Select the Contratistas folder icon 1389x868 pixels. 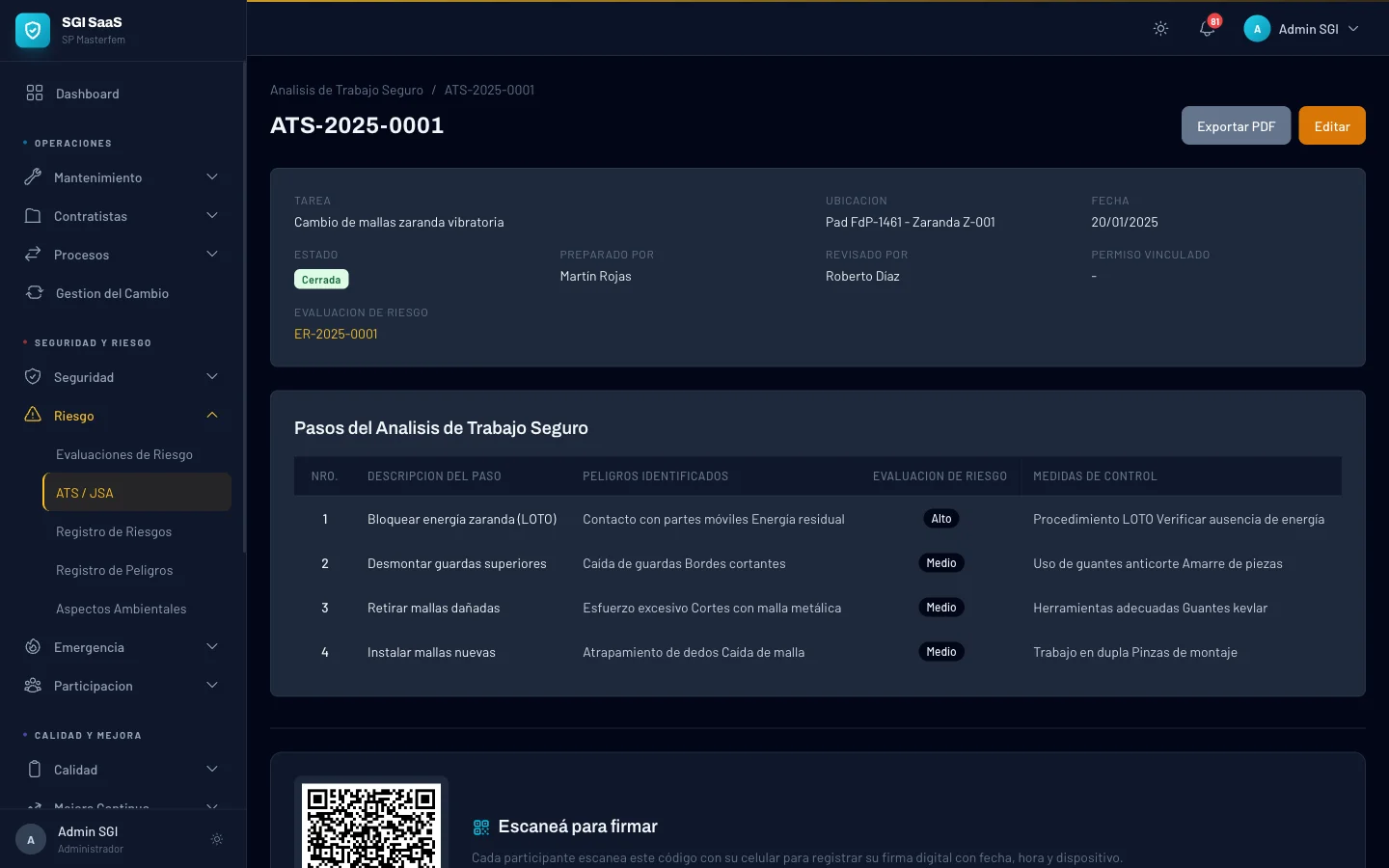click(x=33, y=215)
